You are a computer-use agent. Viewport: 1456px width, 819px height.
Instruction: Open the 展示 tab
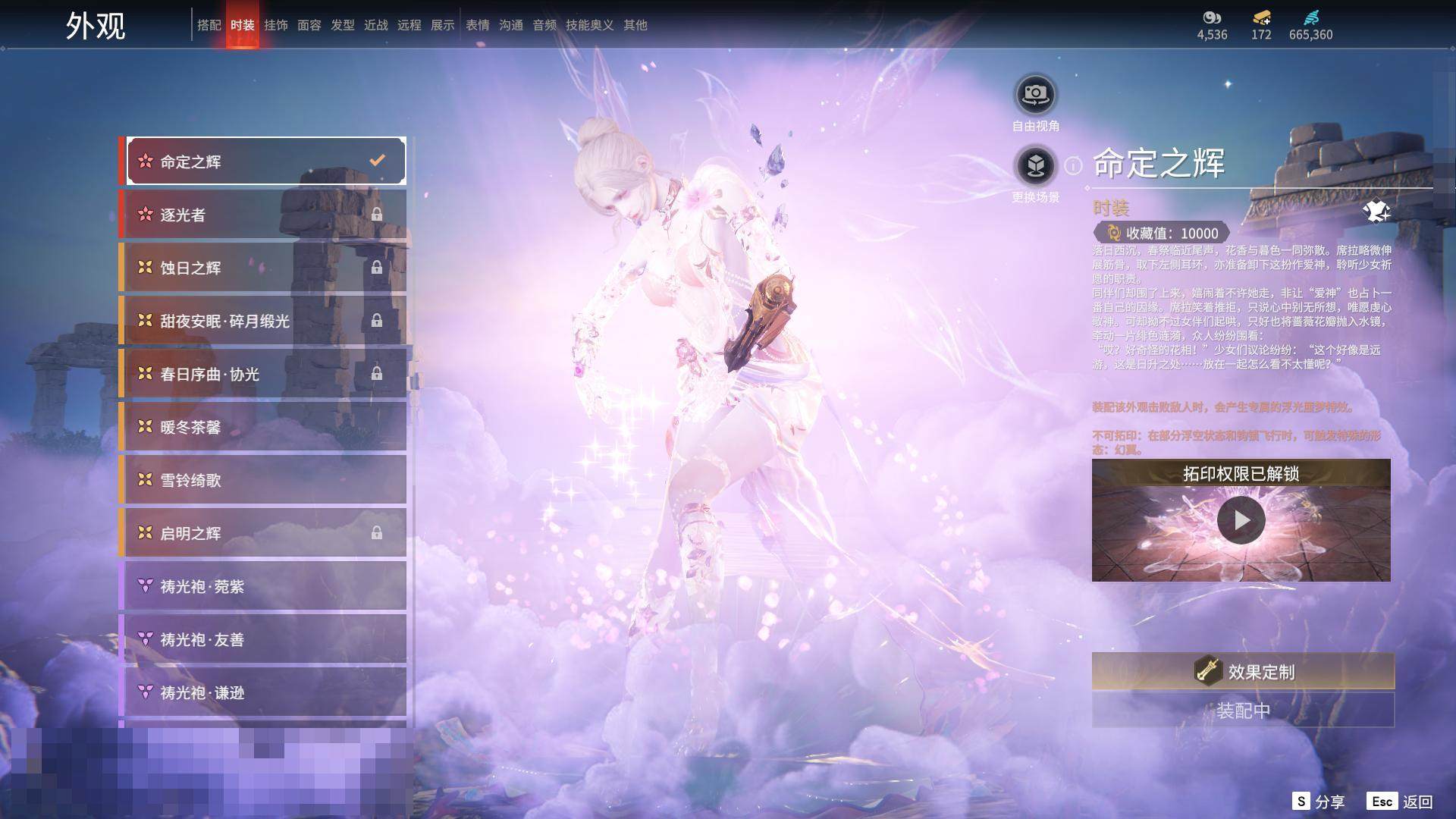coord(443,25)
